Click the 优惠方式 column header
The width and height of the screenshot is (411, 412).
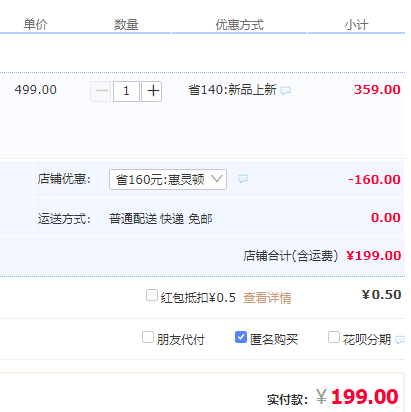click(239, 25)
